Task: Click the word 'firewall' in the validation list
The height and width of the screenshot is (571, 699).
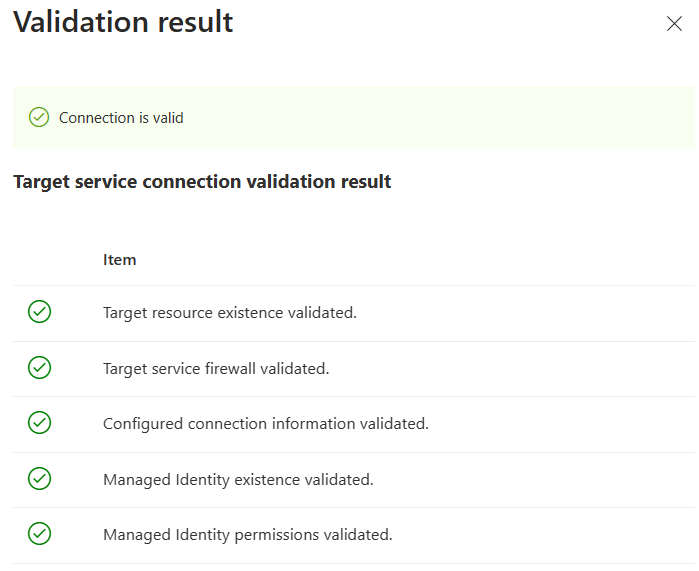Action: 229,369
